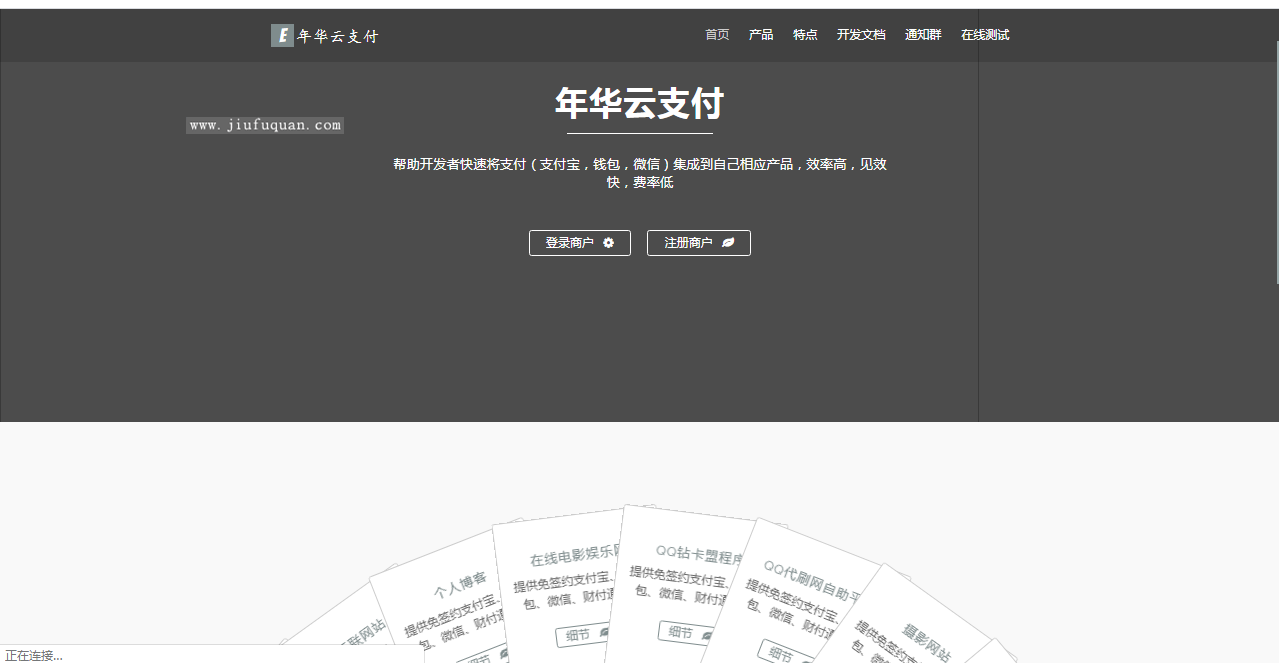Image resolution: width=1279 pixels, height=663 pixels.
Task: Click the 登录商户 button
Action: tap(580, 243)
